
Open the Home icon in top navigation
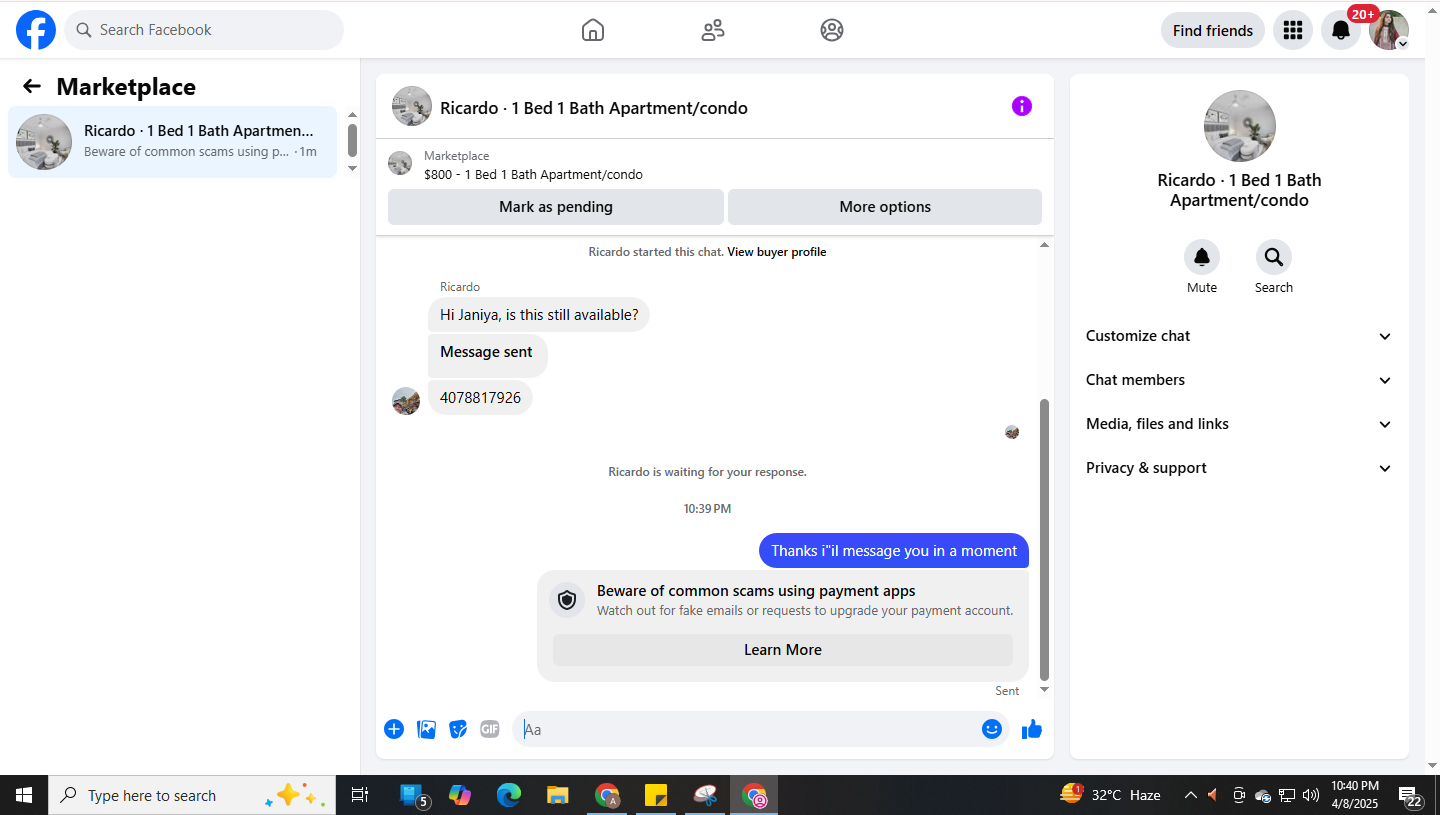point(593,30)
